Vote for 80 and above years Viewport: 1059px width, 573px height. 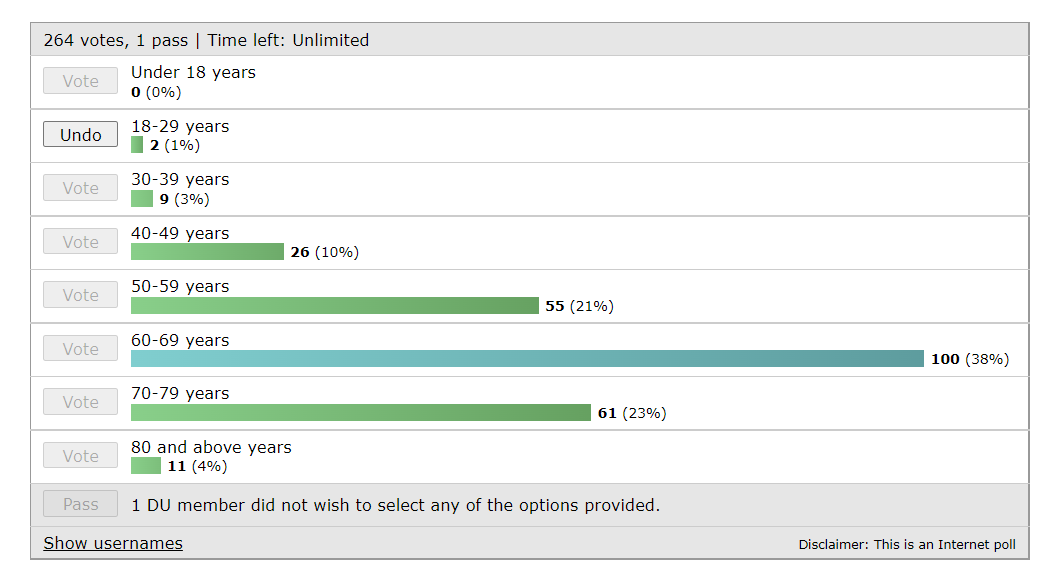pos(80,456)
